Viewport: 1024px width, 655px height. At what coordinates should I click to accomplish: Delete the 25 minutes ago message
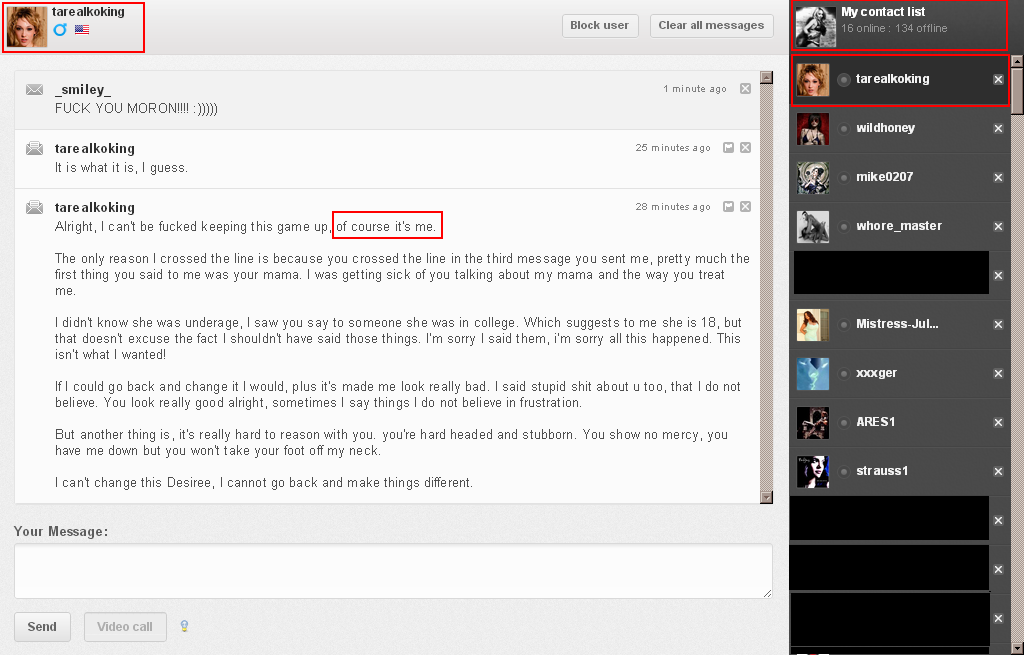tap(745, 148)
